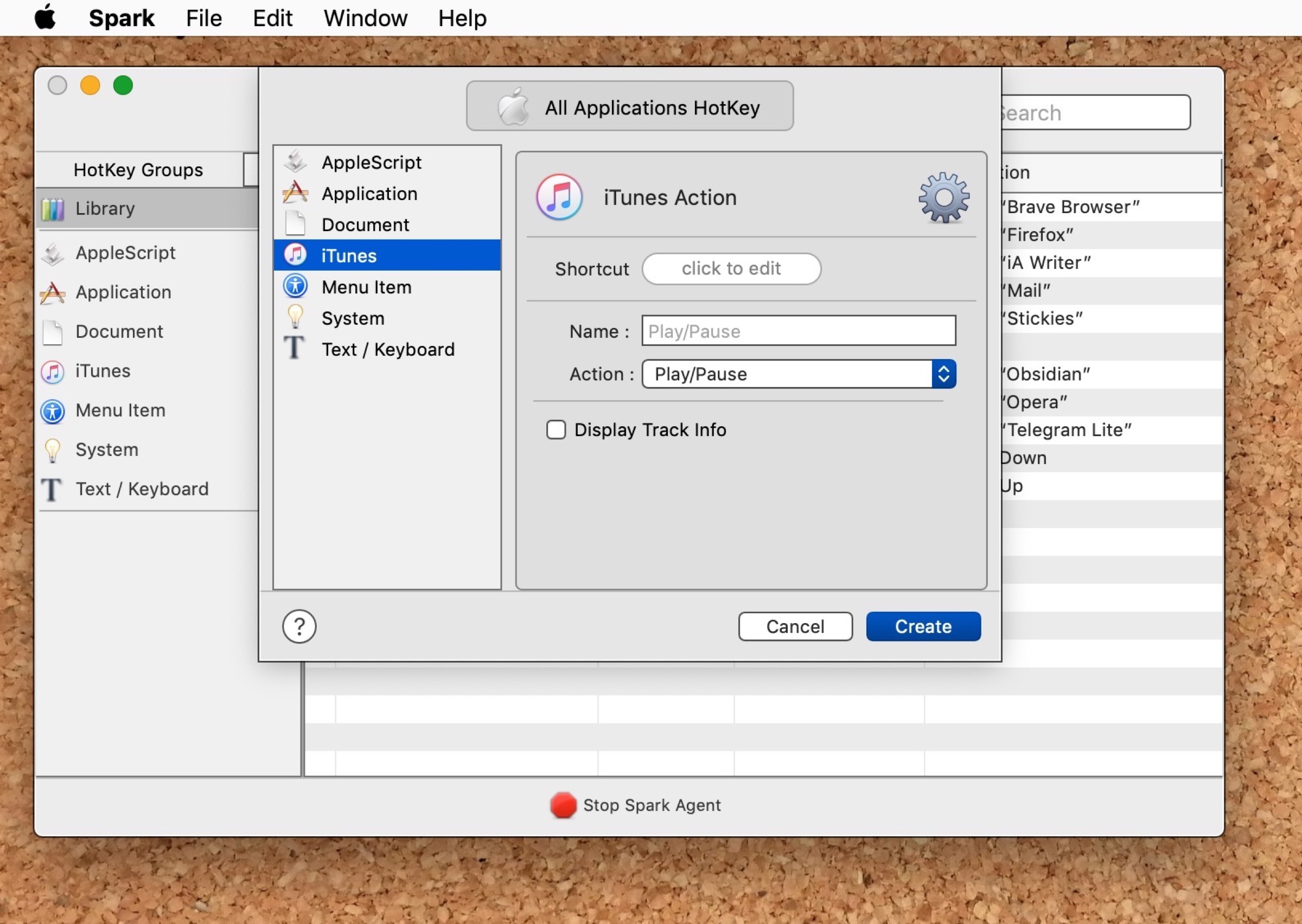Select Application in the left sidebar

pyautogui.click(x=123, y=292)
